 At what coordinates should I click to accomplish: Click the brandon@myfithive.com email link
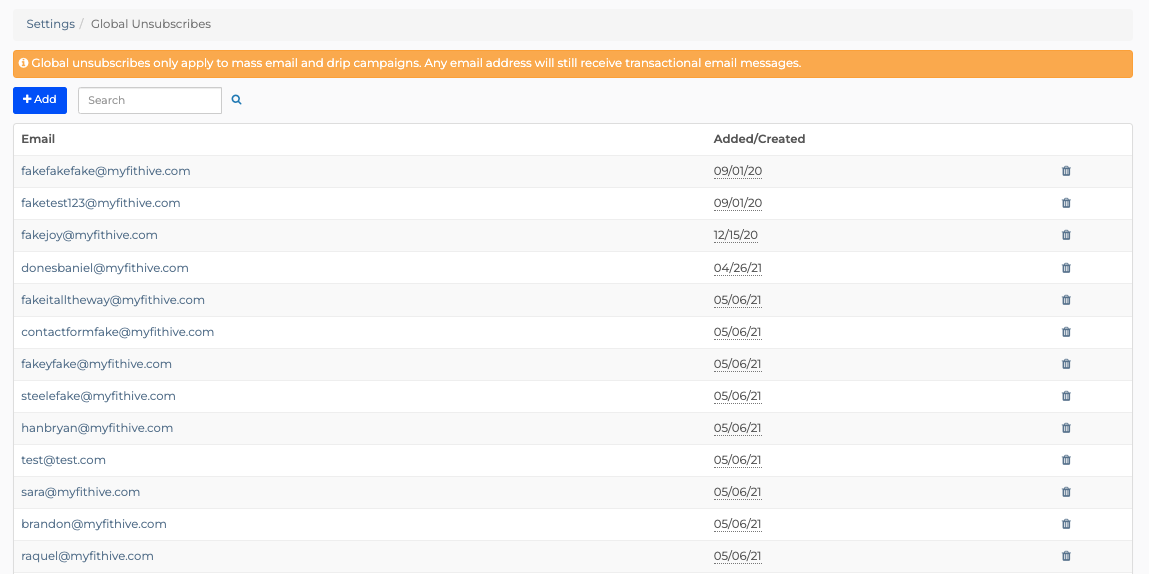click(x=94, y=524)
